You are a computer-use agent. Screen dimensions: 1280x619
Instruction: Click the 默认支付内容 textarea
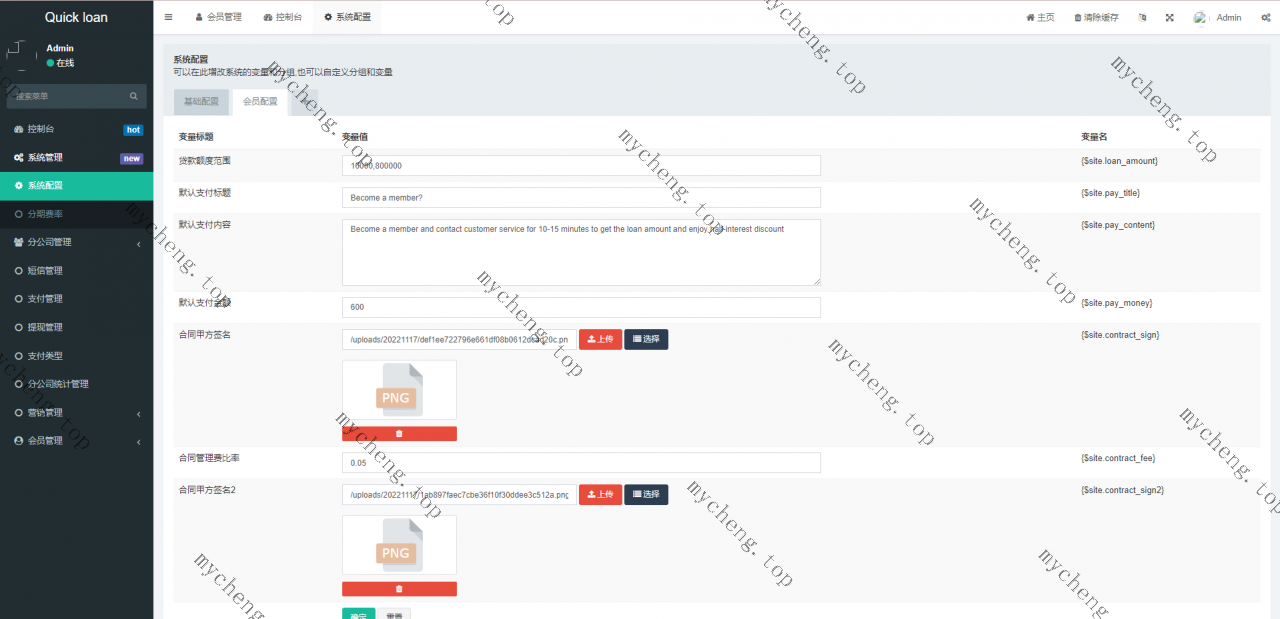tap(581, 252)
